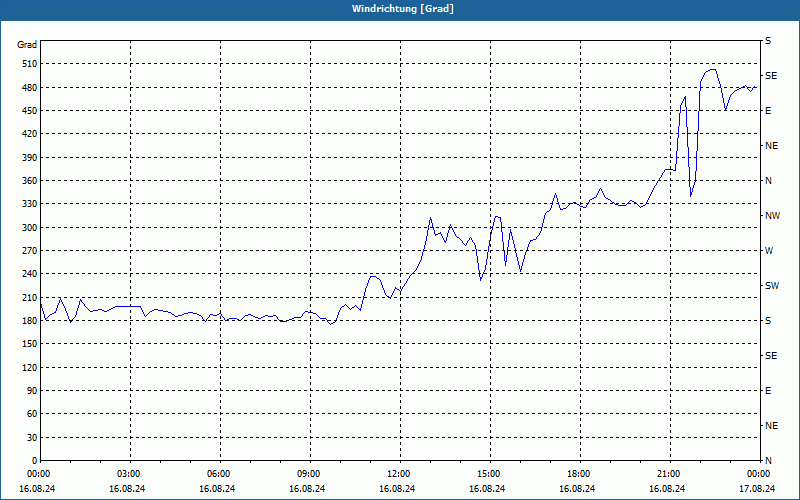Click the 60 y-axis value
The height and width of the screenshot is (500, 800).
pos(32,414)
